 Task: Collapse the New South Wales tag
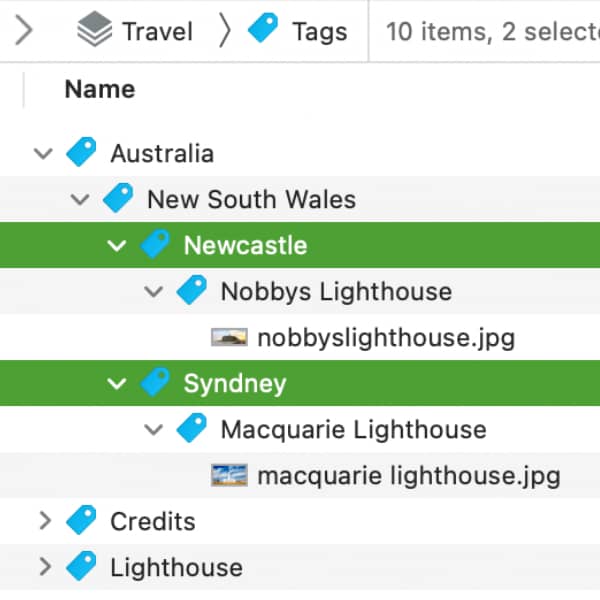pyautogui.click(x=80, y=199)
